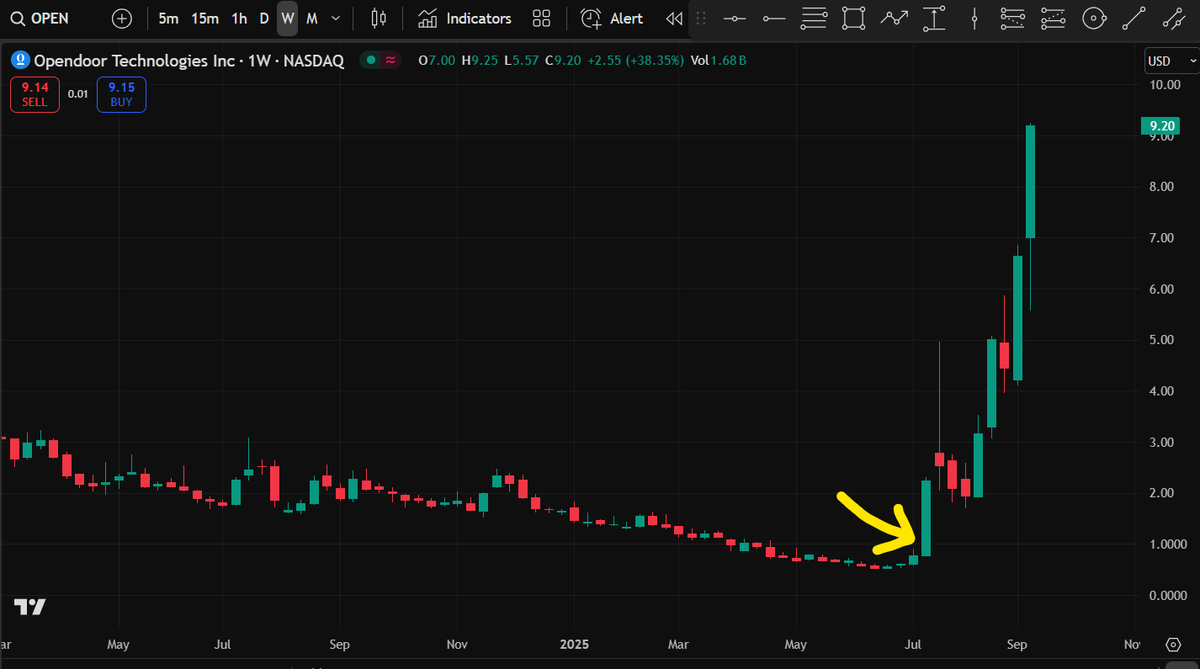This screenshot has width=1200, height=669.
Task: Switch to daily D interval
Action: click(264, 18)
